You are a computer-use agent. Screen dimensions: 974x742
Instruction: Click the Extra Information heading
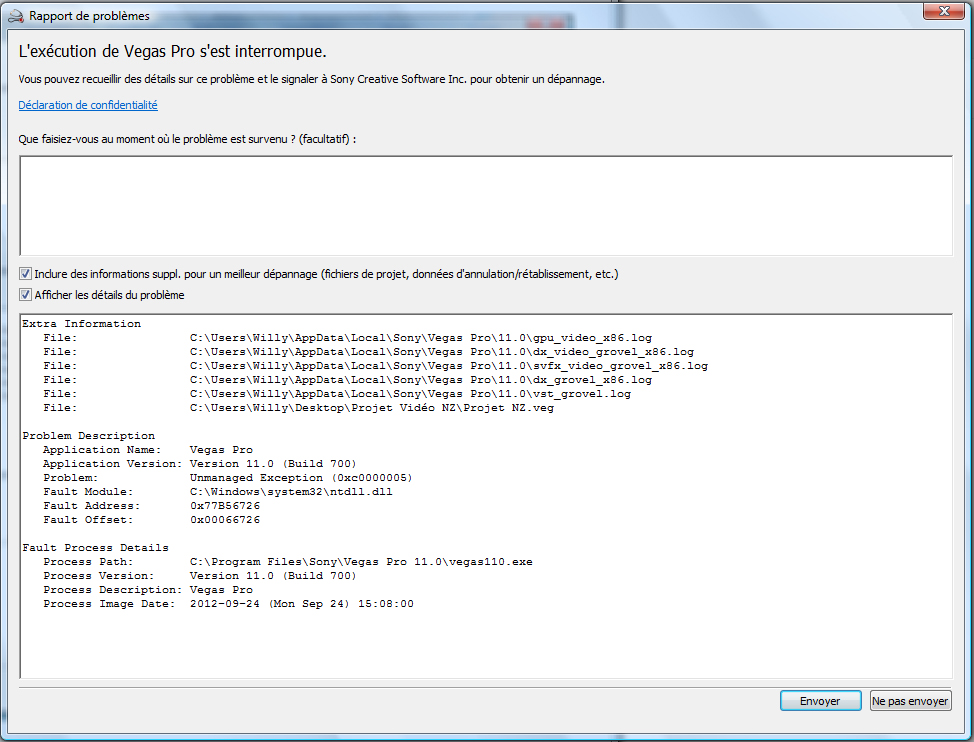click(x=81, y=323)
